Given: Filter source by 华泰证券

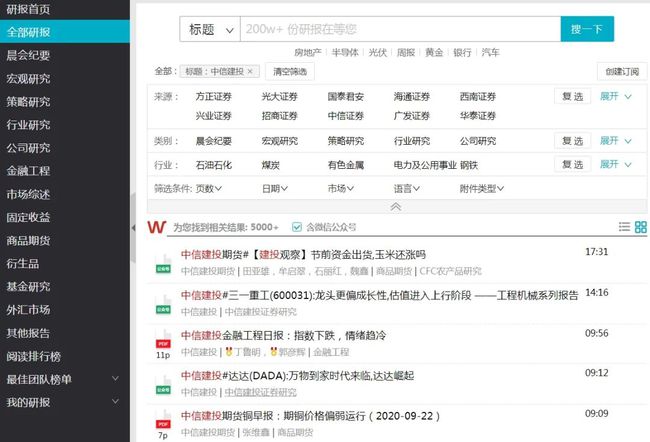Looking at the screenshot, I should [x=478, y=116].
